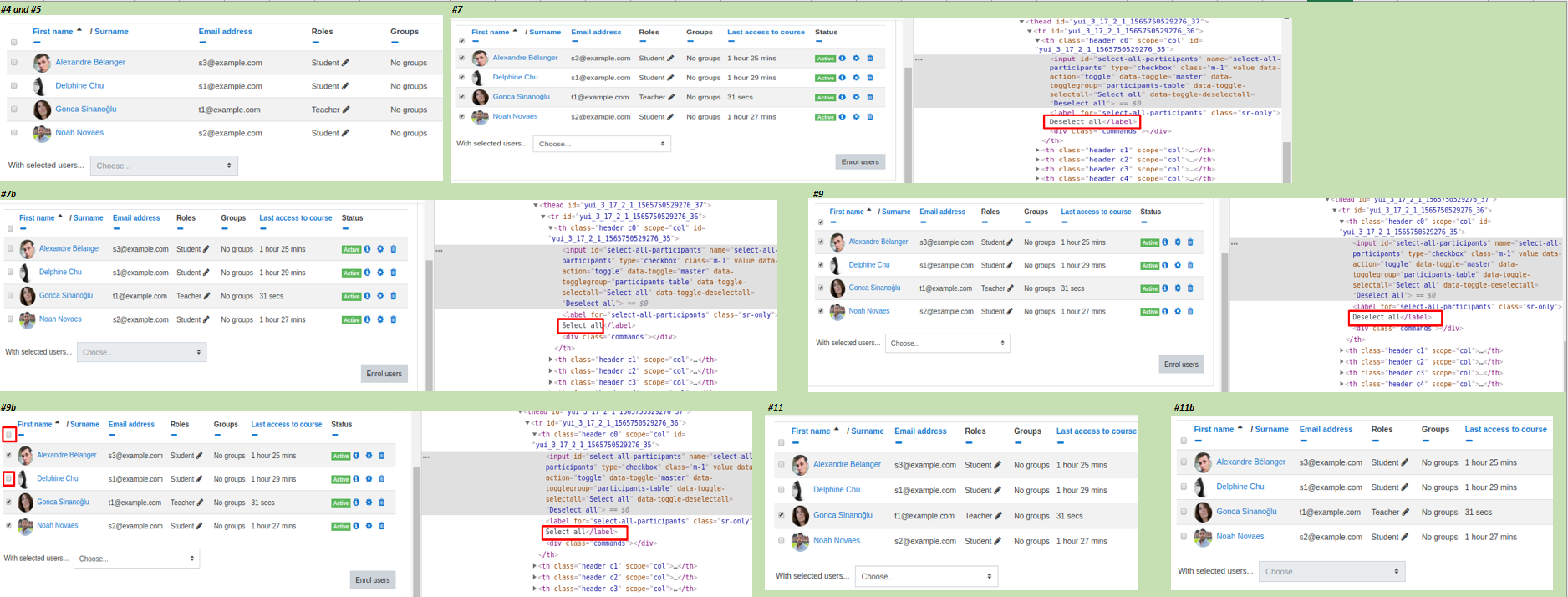1568x597 pixels.
Task: Uncheck Gonca Sinanoğlu's checkbox in panel #11
Action: tap(781, 516)
